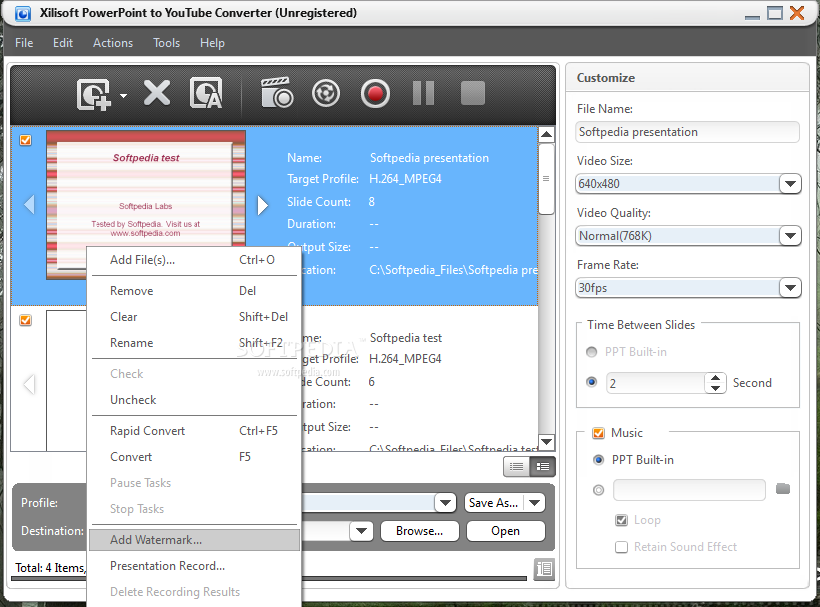Decrease seconds with the down stepper arrow
Viewport: 820px width, 607px height.
(715, 388)
